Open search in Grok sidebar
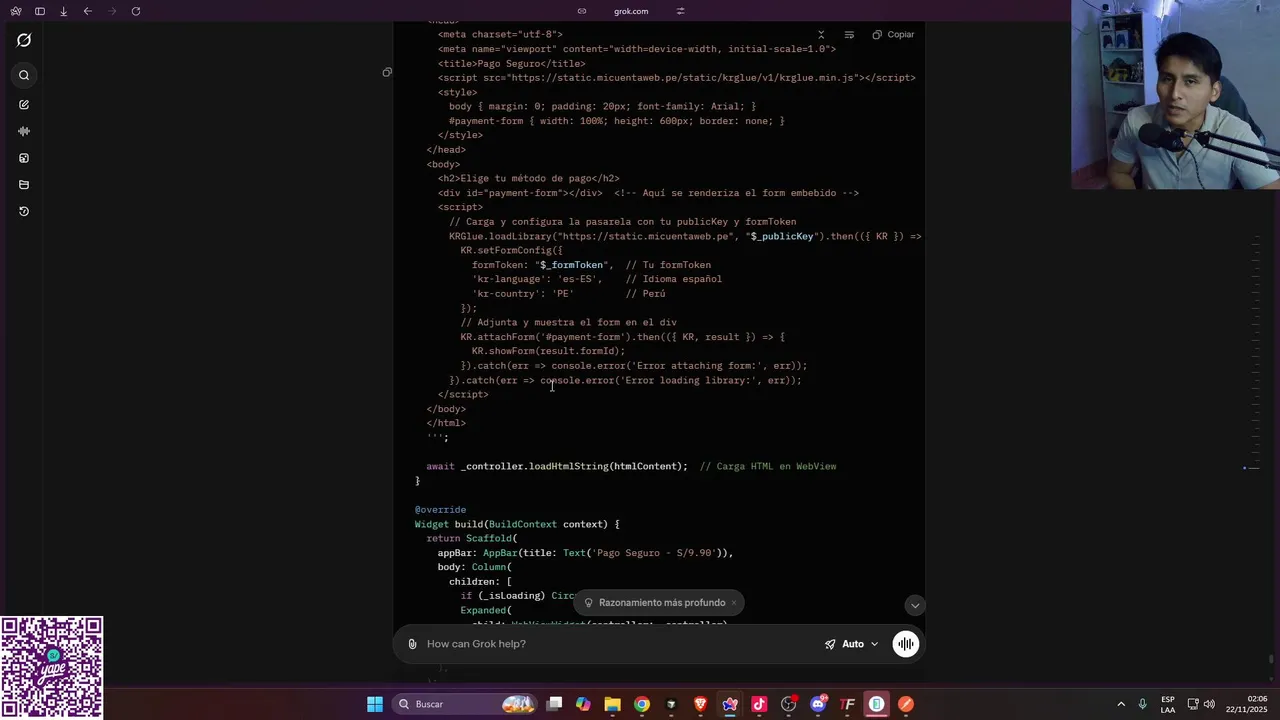The height and width of the screenshot is (720, 1280). pos(24,75)
